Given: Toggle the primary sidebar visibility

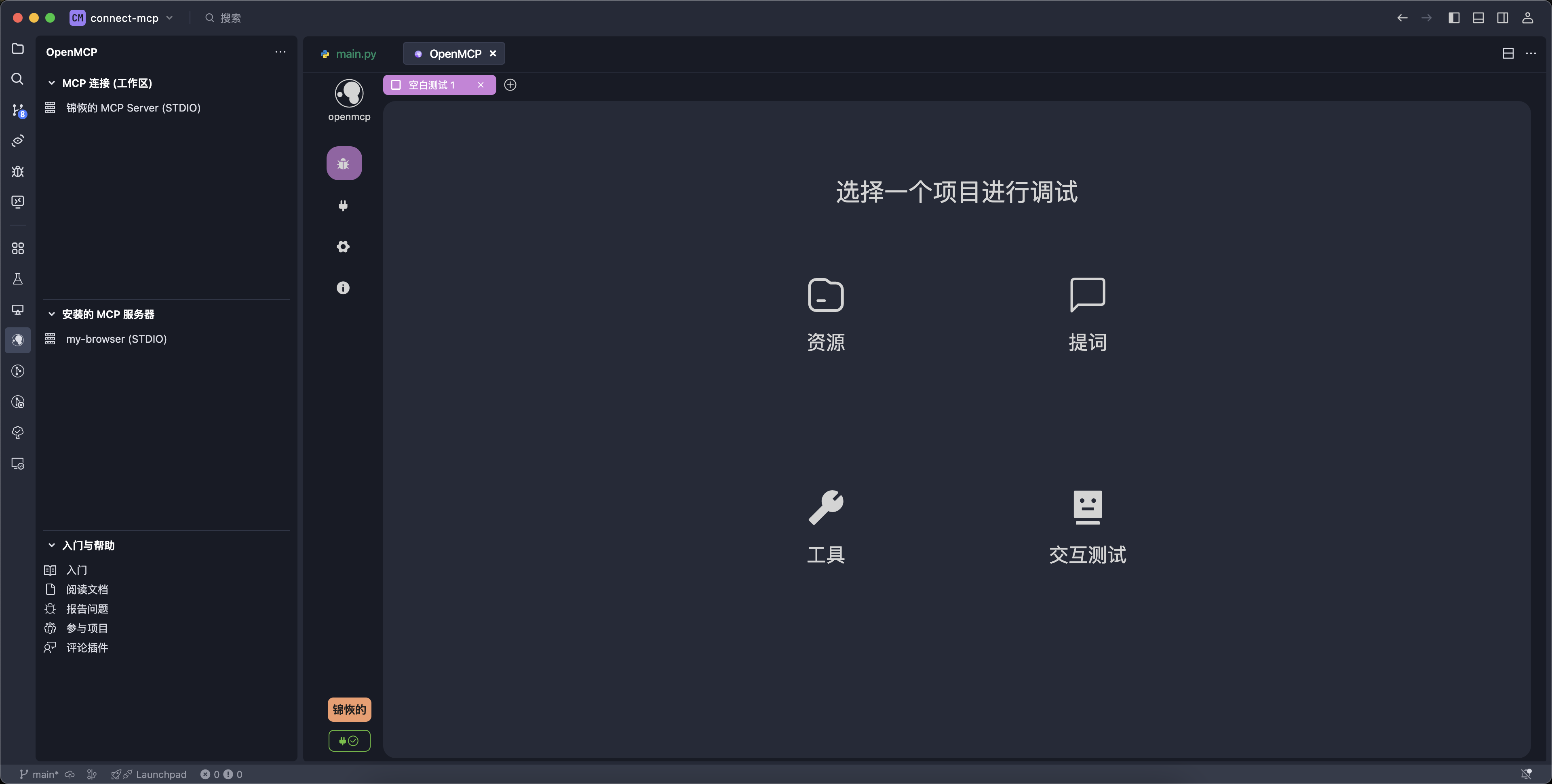Looking at the screenshot, I should tap(1454, 17).
